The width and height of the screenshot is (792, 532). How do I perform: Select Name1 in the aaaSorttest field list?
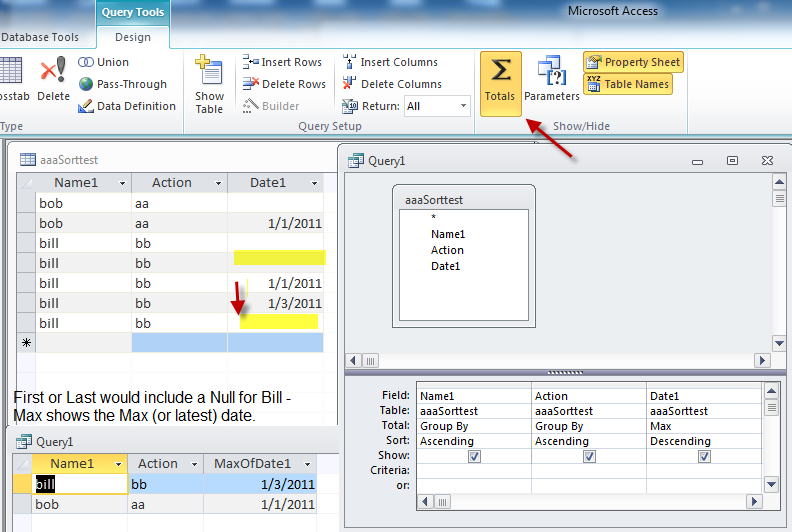pyautogui.click(x=448, y=234)
